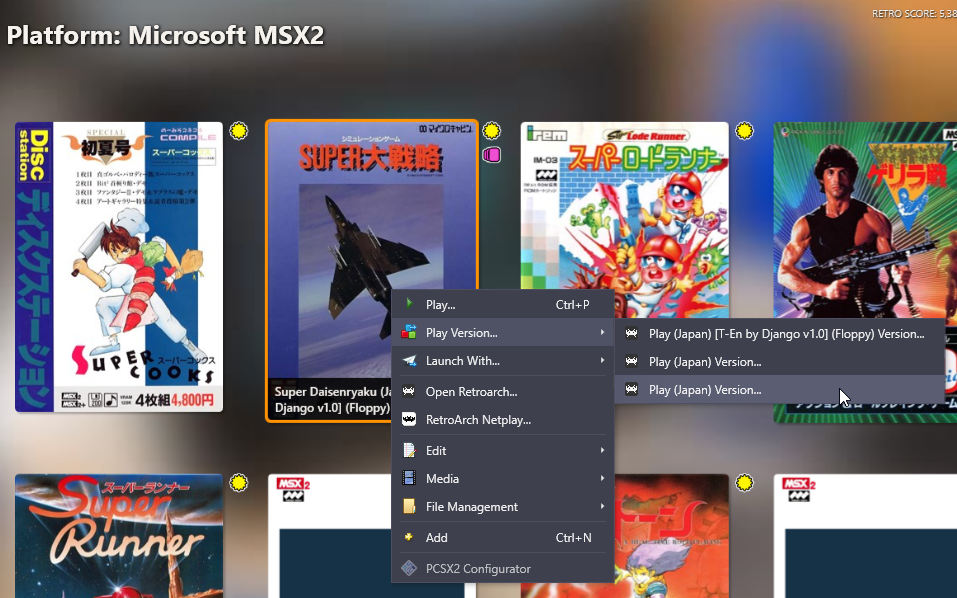Play the T-En by Django v1.0 Floppy version
Viewport: 957px width, 598px height.
[x=779, y=334]
